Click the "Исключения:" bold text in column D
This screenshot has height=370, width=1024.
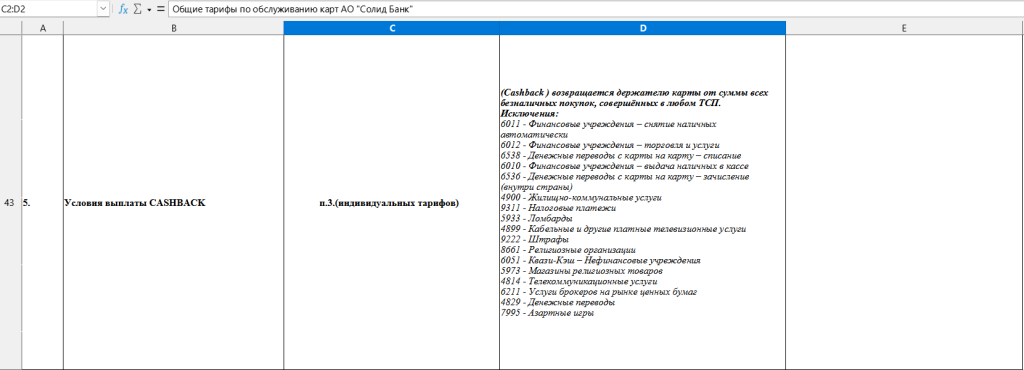[x=530, y=114]
